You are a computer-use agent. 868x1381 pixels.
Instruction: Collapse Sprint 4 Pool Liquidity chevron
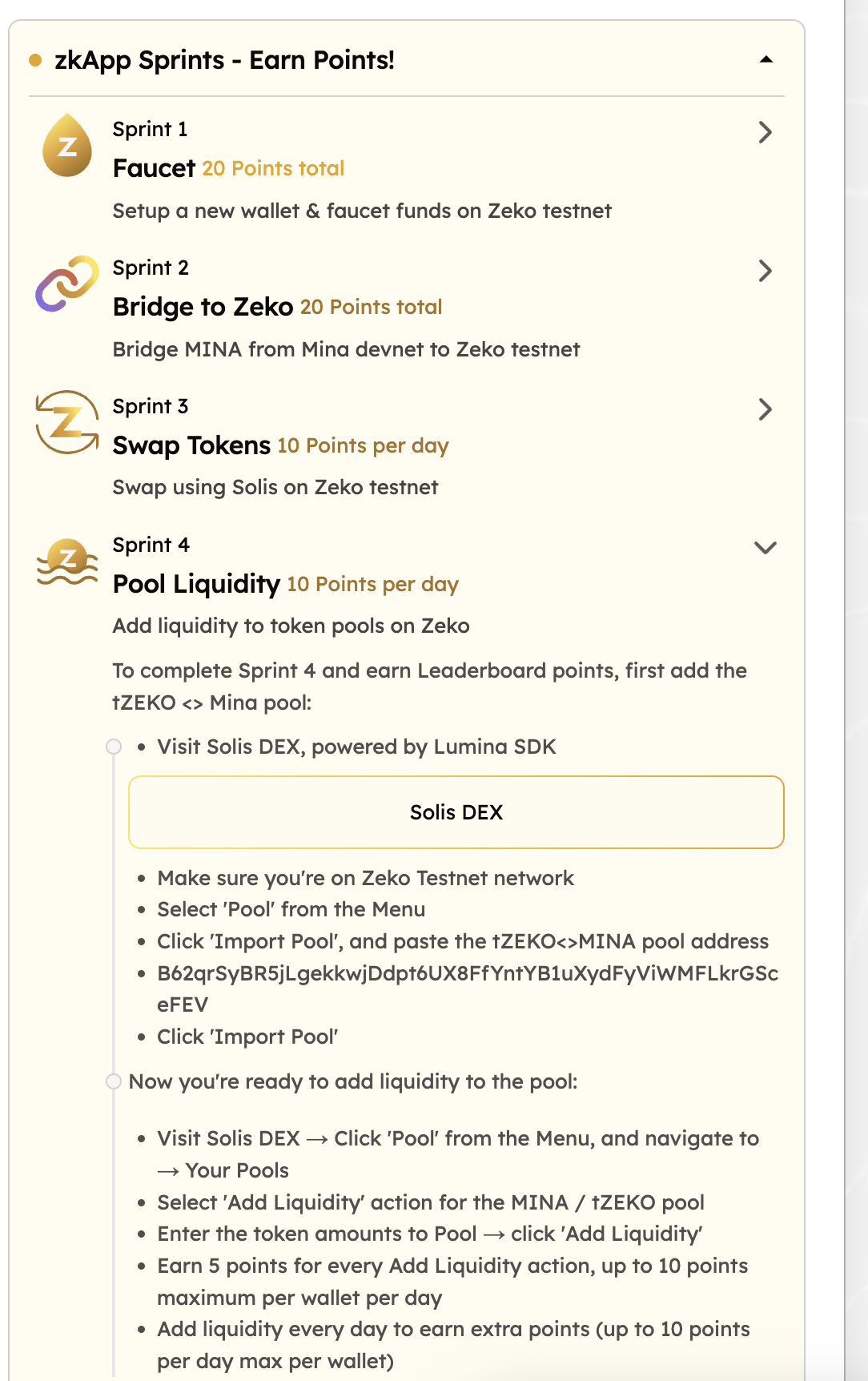pos(766,548)
